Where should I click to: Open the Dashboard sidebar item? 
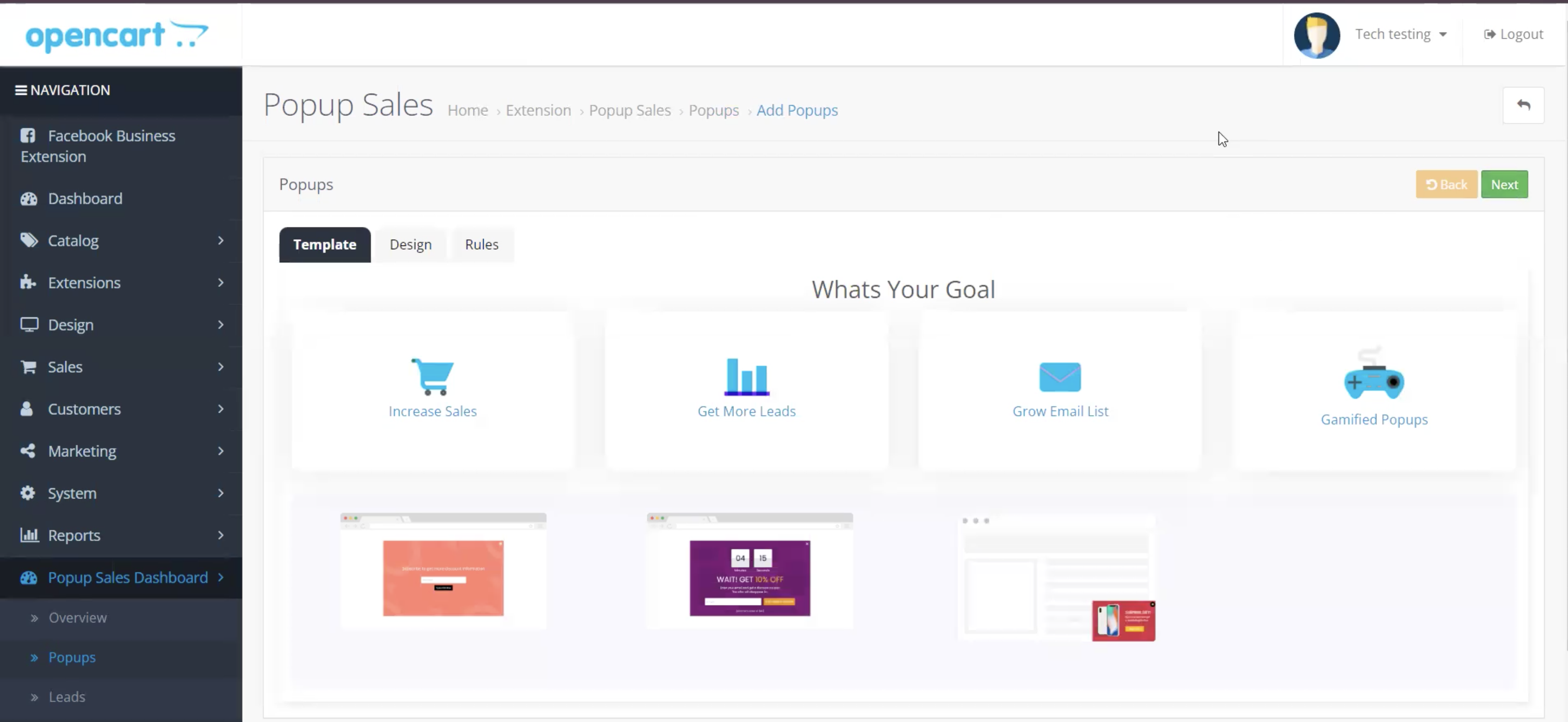pyautogui.click(x=121, y=198)
